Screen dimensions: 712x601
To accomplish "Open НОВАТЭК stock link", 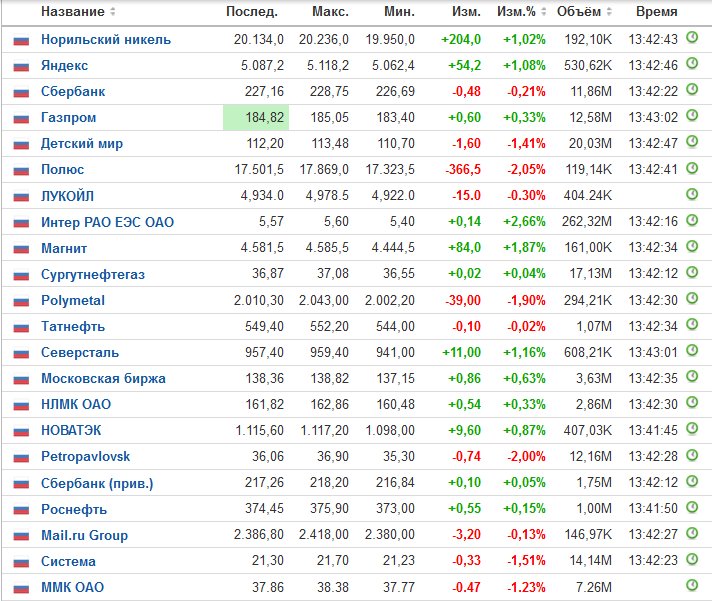I will point(71,430).
